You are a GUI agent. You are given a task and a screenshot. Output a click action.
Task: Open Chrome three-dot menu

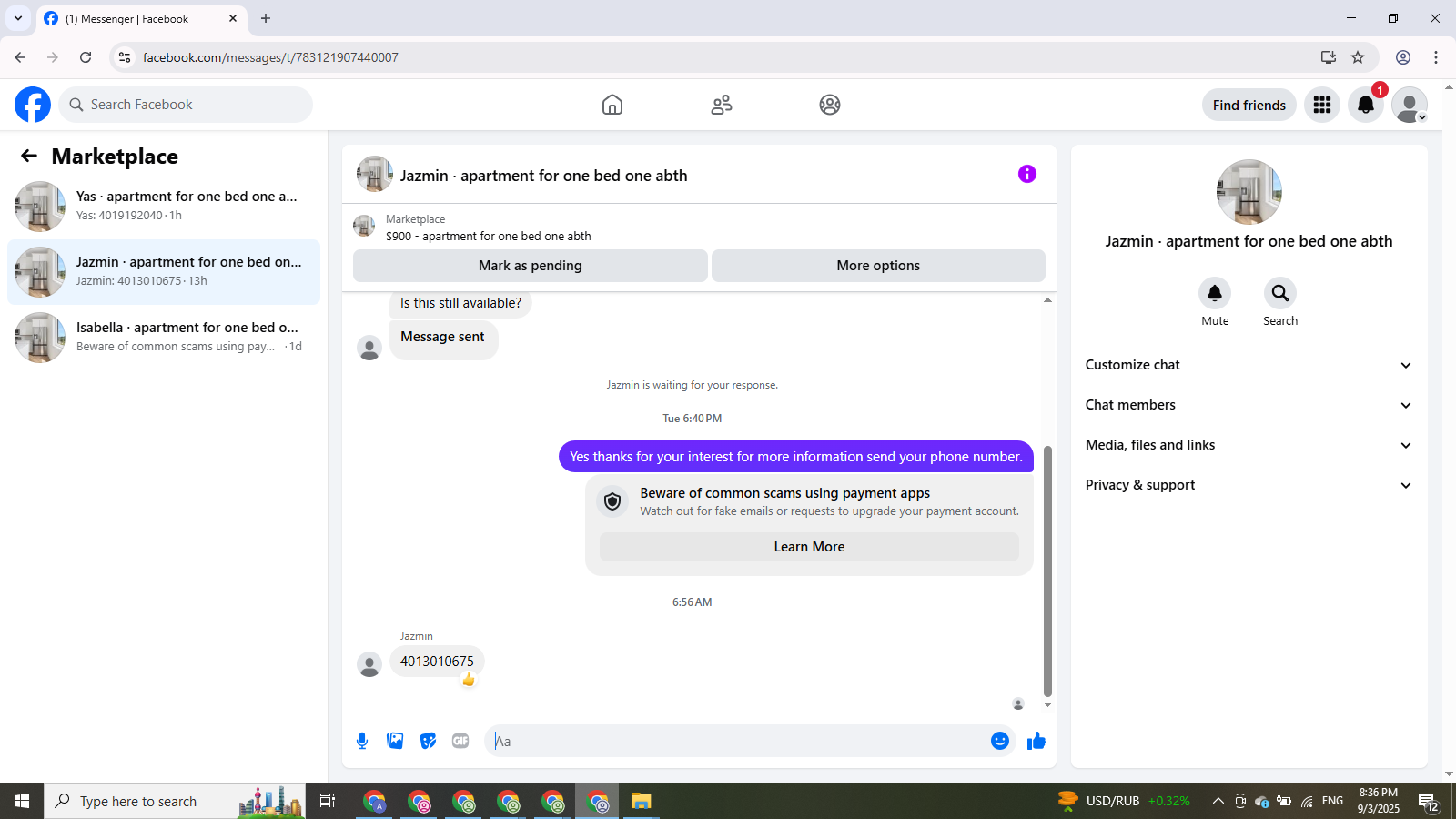[x=1436, y=57]
